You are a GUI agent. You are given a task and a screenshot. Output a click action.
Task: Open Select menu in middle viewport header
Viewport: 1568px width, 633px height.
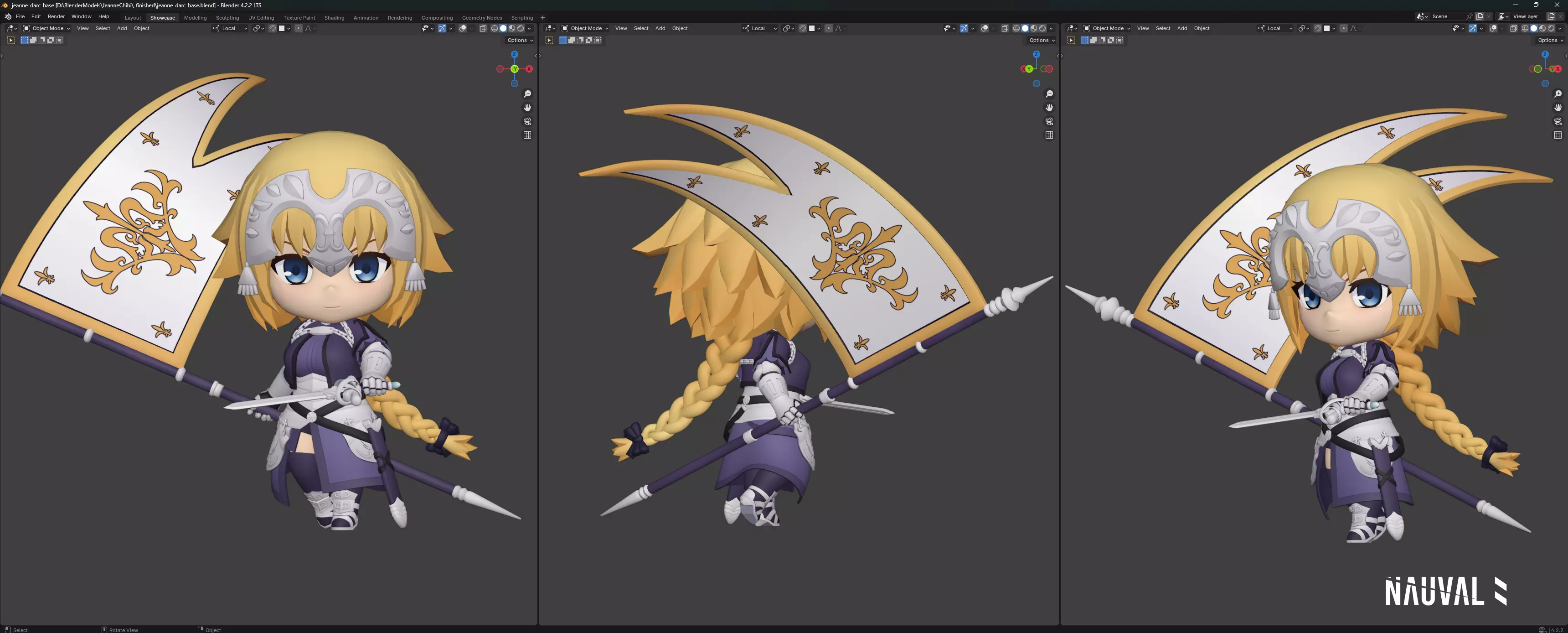(x=641, y=28)
